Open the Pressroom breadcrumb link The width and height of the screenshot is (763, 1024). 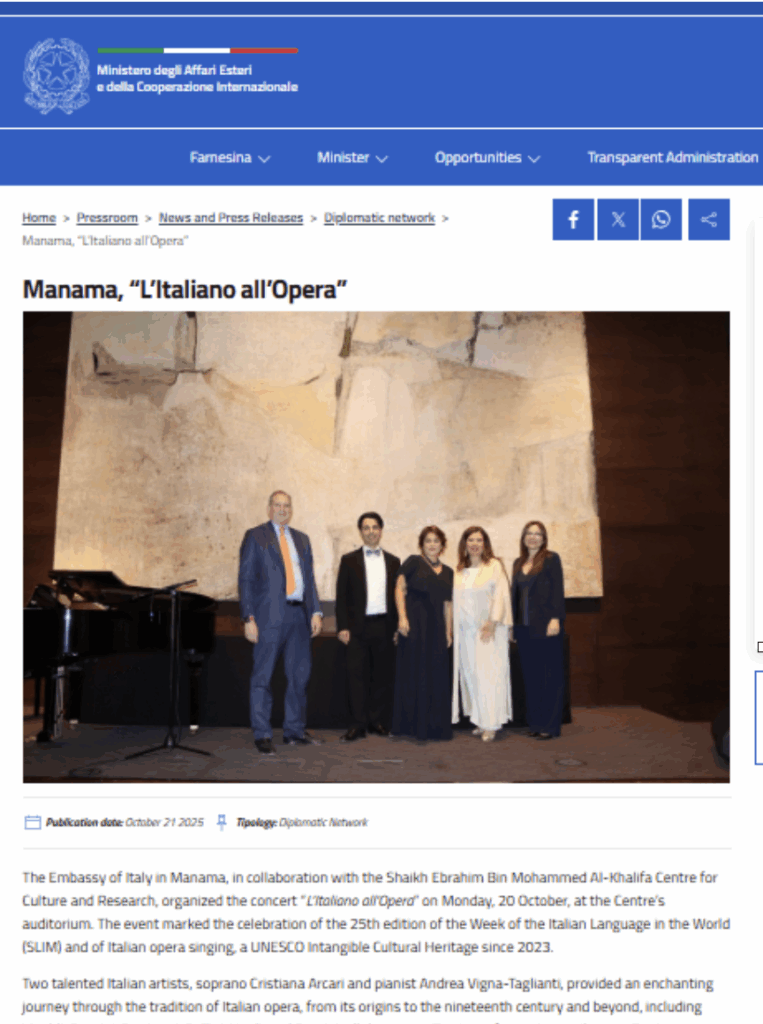coord(107,217)
